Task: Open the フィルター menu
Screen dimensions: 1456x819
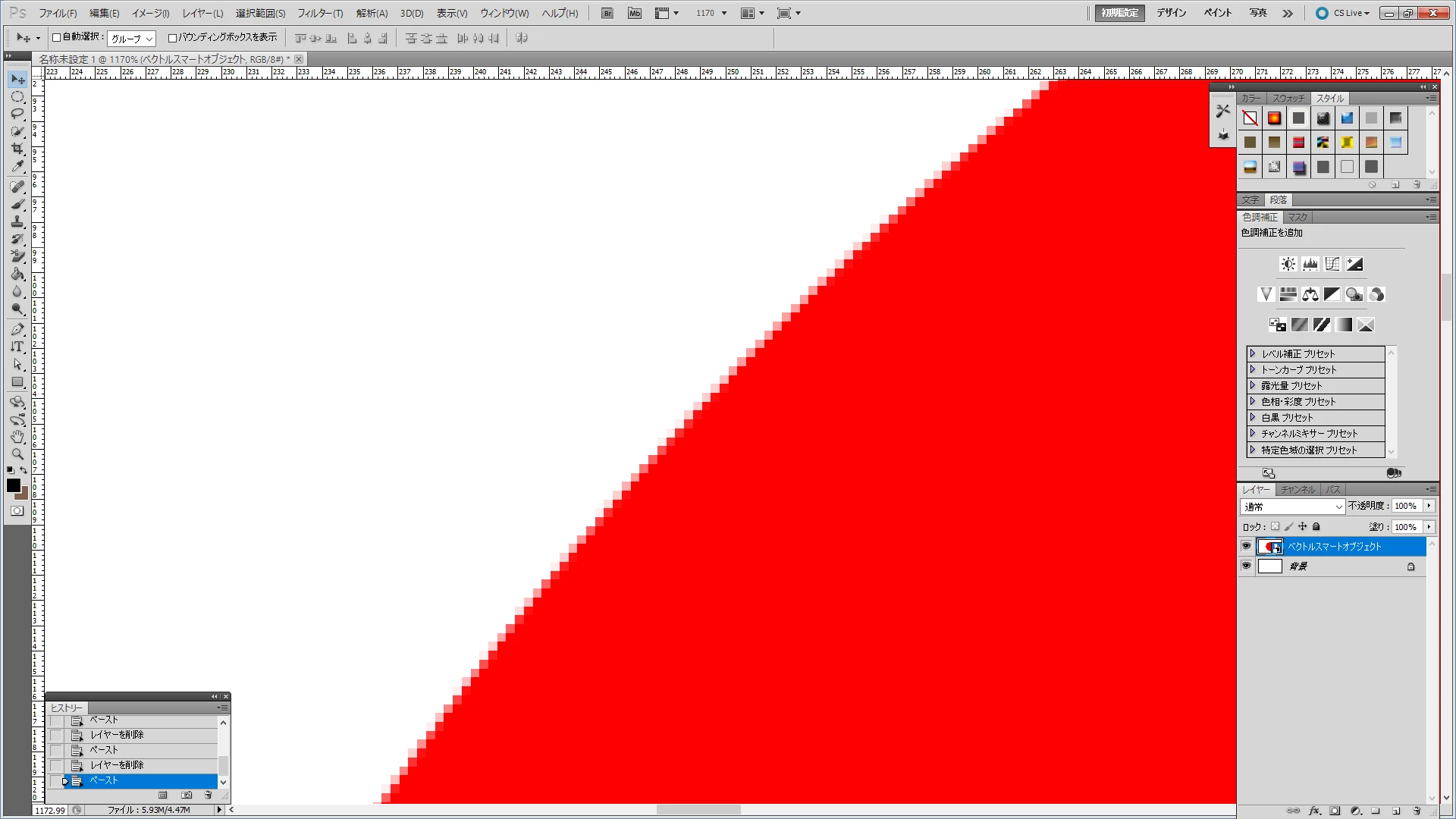Action: coord(319,13)
